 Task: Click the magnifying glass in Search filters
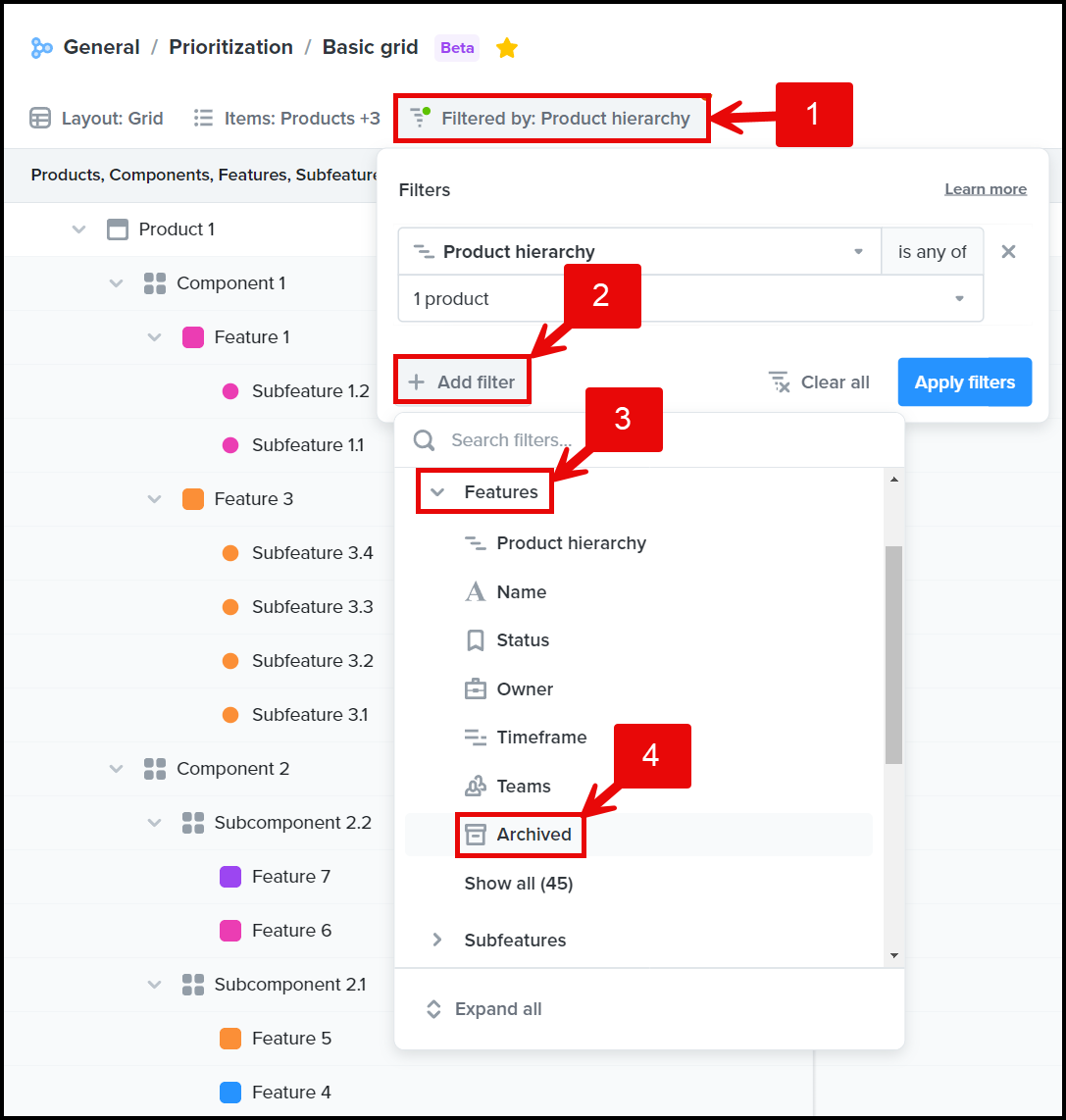424,439
